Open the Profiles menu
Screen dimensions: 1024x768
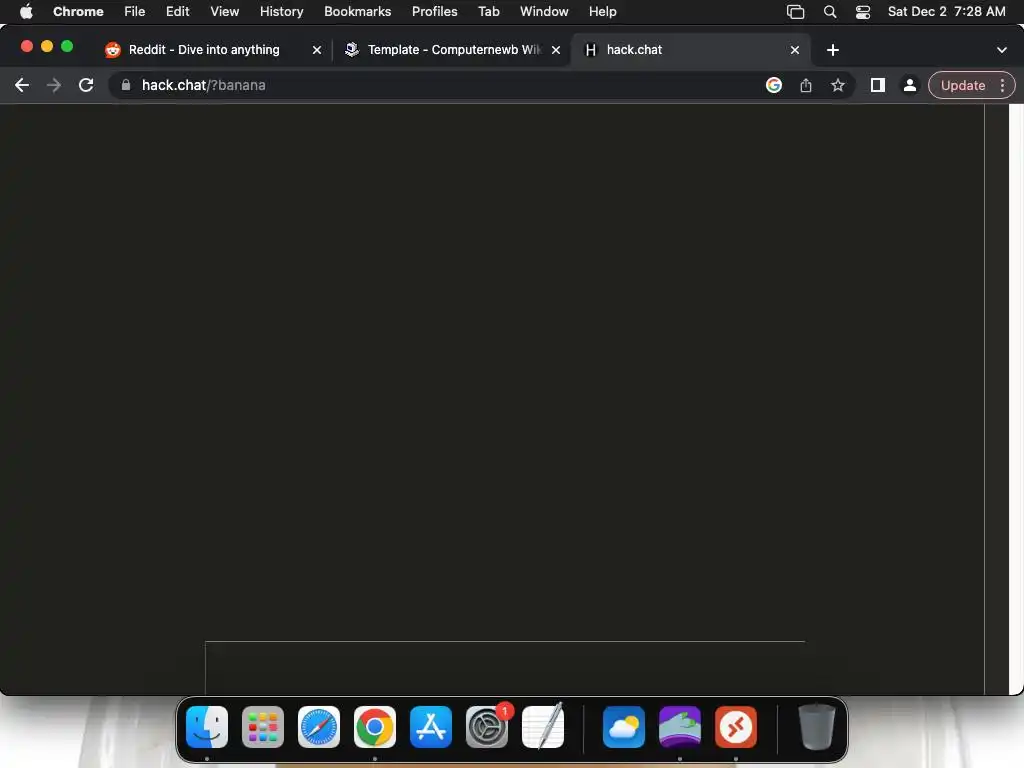pos(434,12)
